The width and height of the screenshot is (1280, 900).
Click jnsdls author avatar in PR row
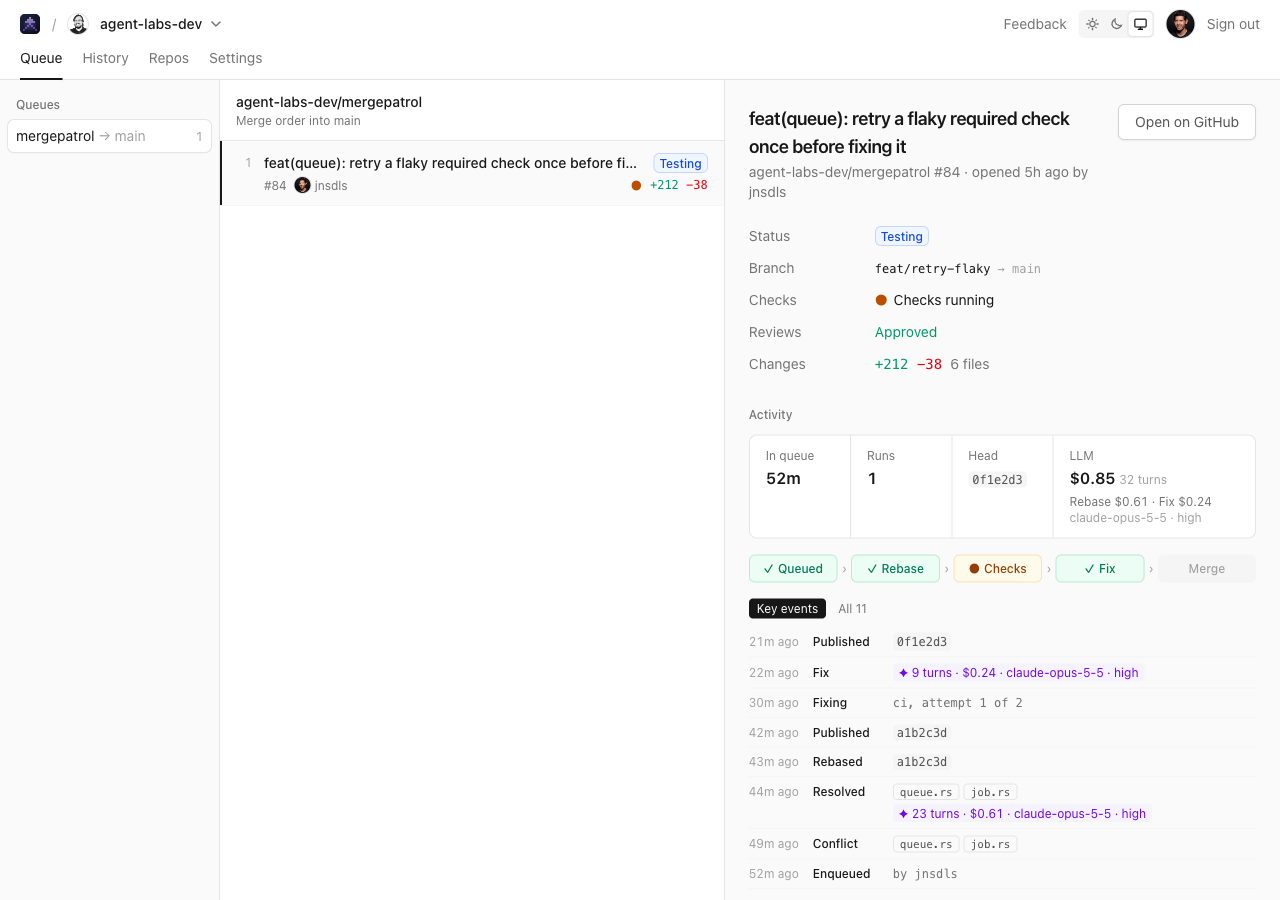coord(302,185)
